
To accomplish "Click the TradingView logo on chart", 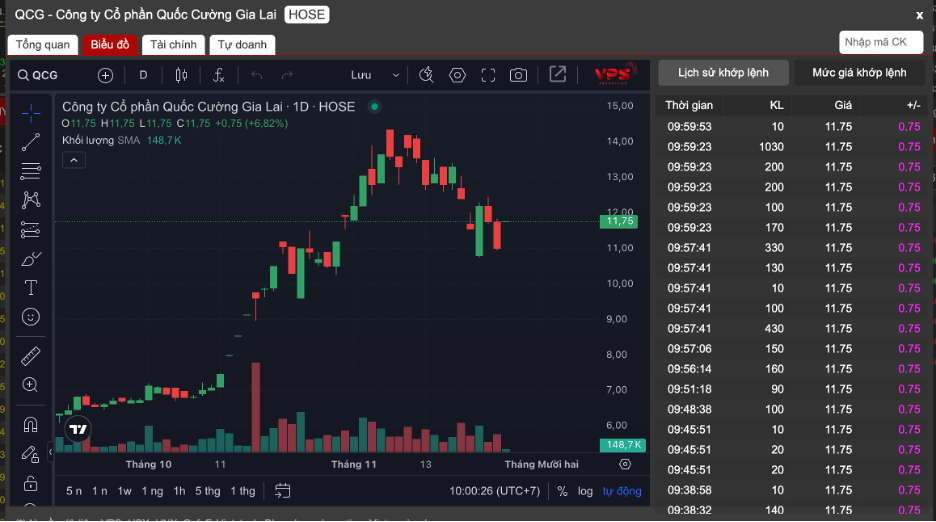I will click(78, 429).
